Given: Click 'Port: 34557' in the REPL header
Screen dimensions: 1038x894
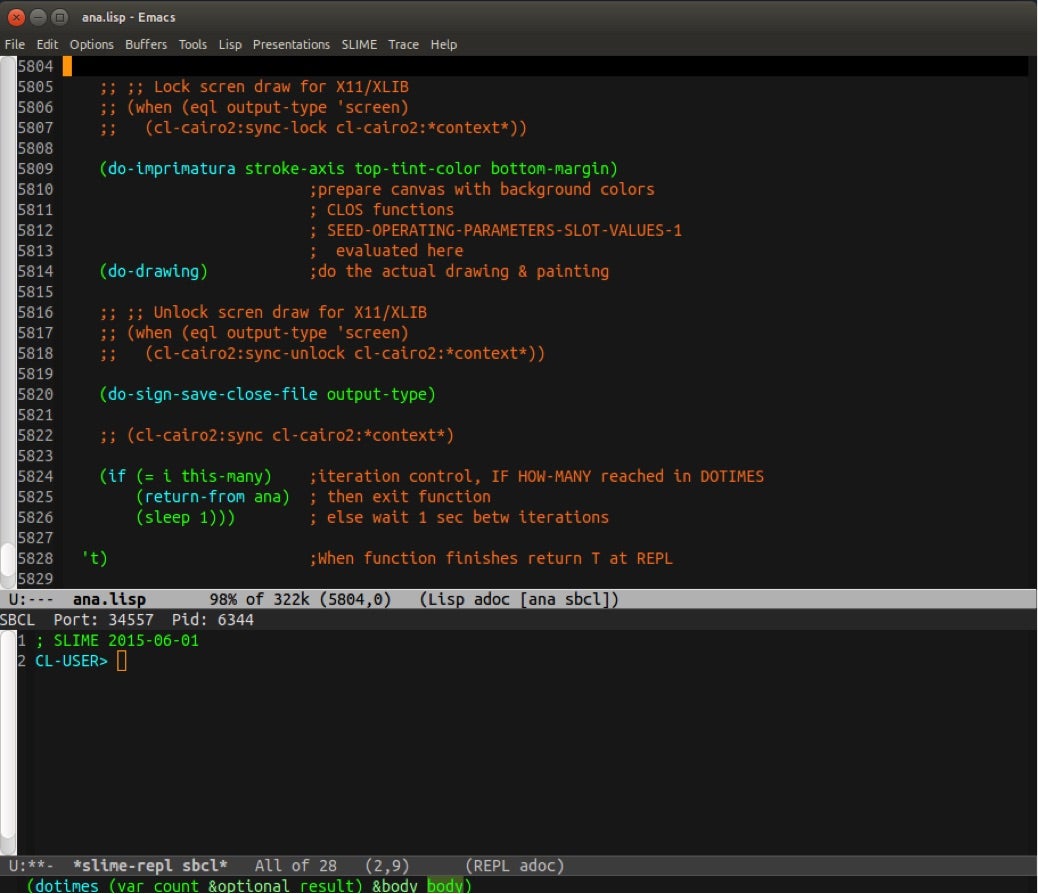Looking at the screenshot, I should coord(103,620).
